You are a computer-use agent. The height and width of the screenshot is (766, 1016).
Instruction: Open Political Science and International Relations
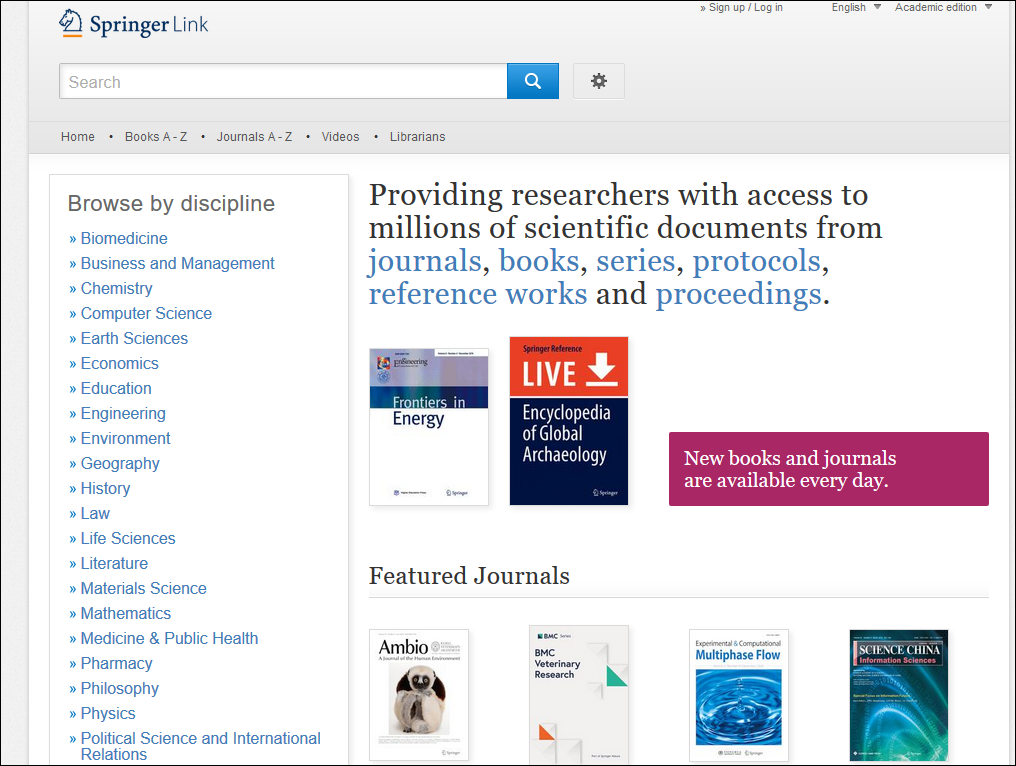pos(200,746)
